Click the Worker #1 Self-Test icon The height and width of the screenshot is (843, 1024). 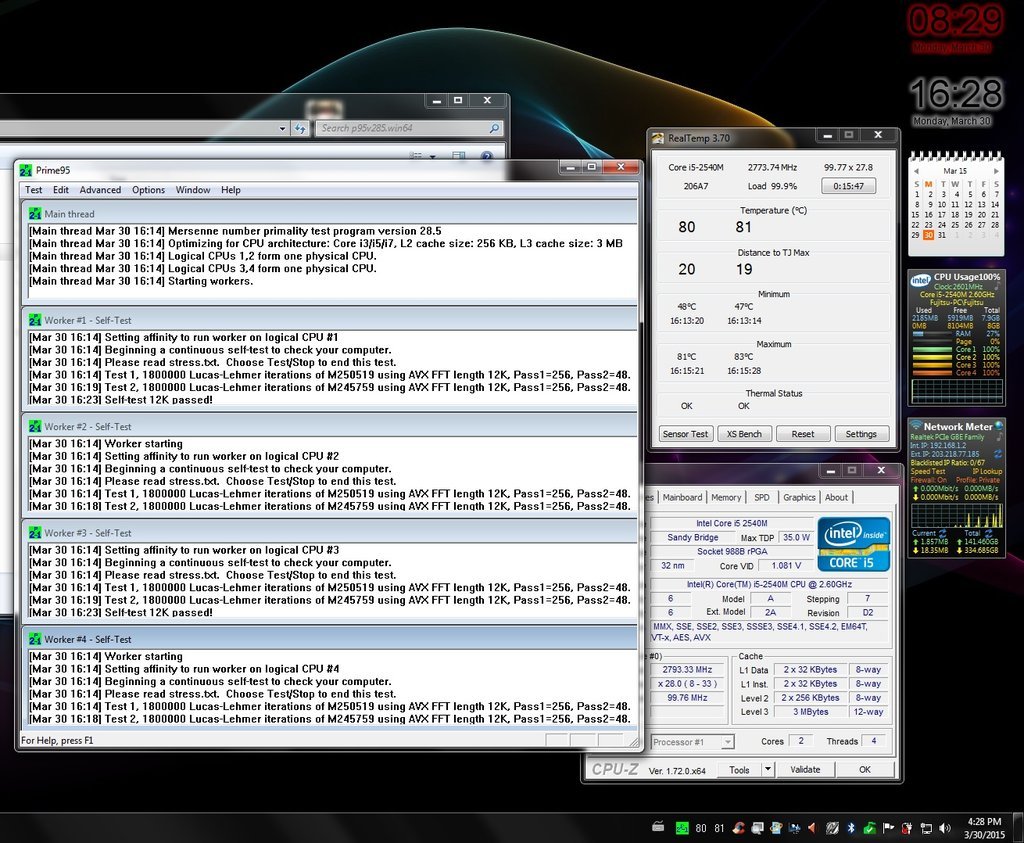pos(35,320)
